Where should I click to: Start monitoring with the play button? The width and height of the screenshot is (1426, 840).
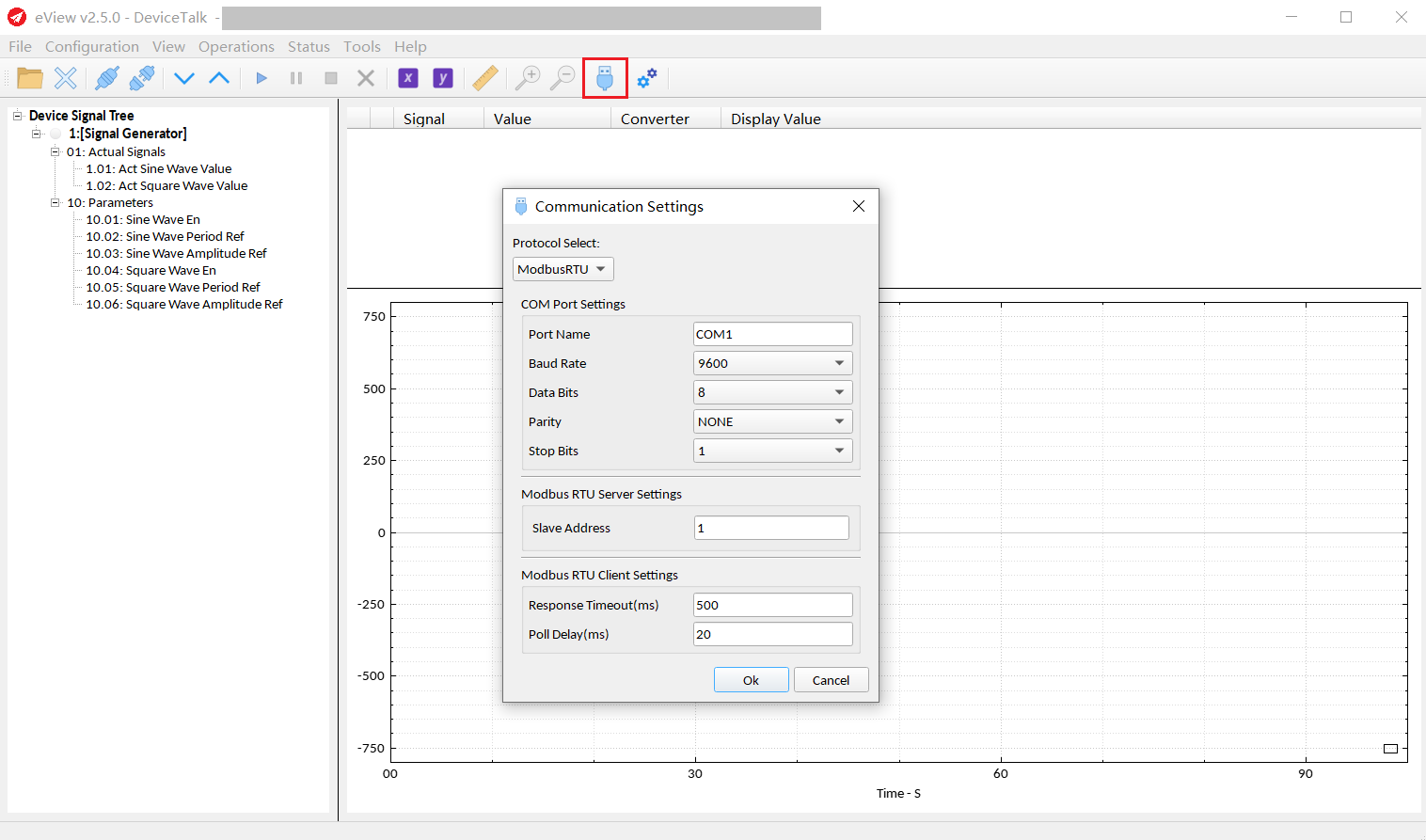click(261, 78)
